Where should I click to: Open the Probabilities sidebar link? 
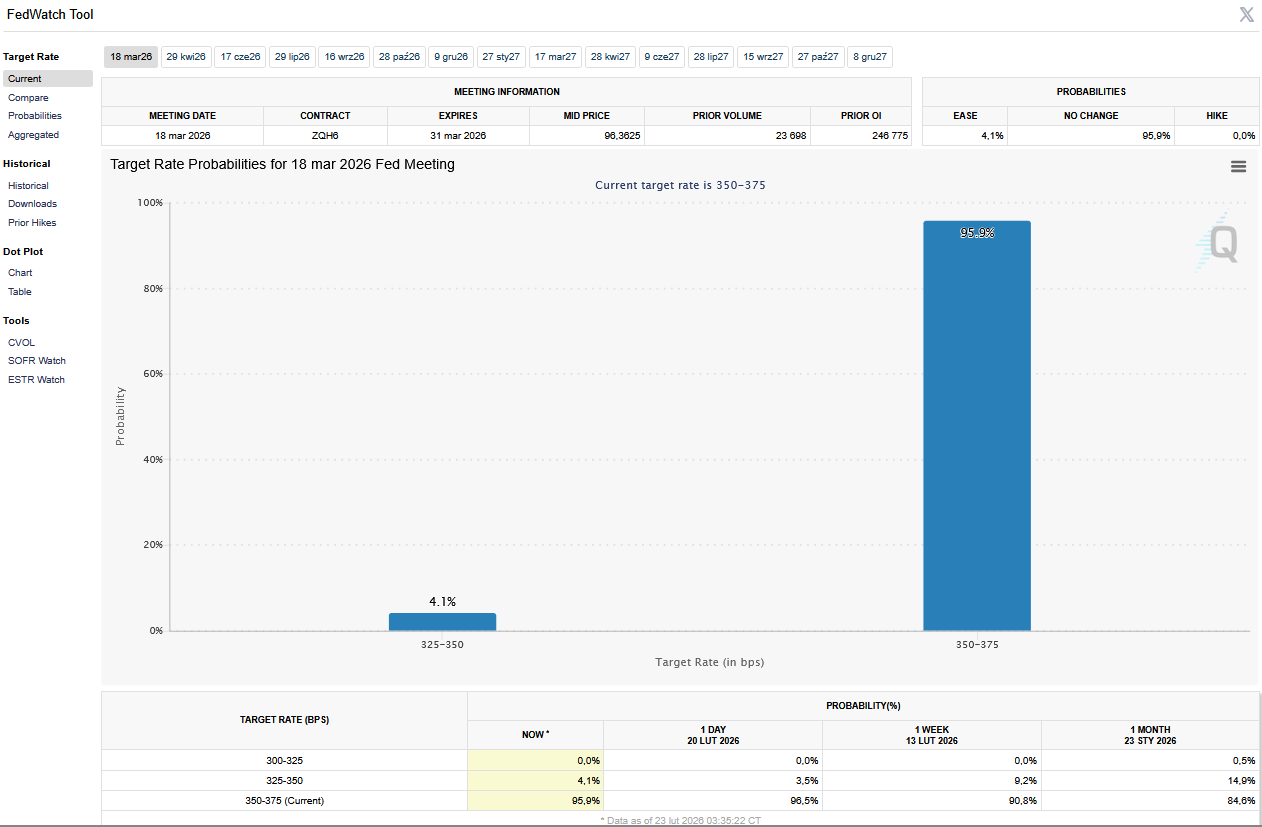coord(35,116)
